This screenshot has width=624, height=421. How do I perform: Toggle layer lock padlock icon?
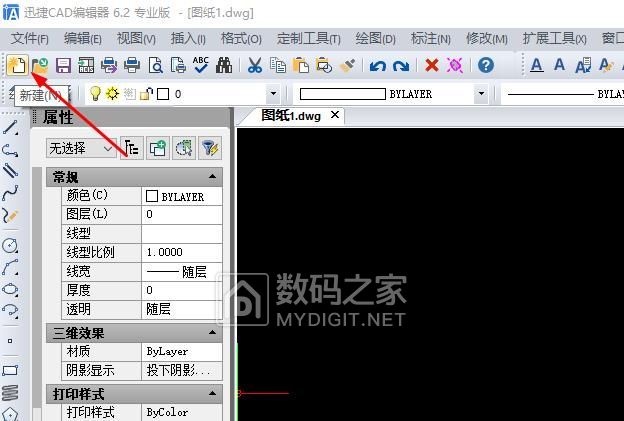pyautogui.click(x=146, y=94)
